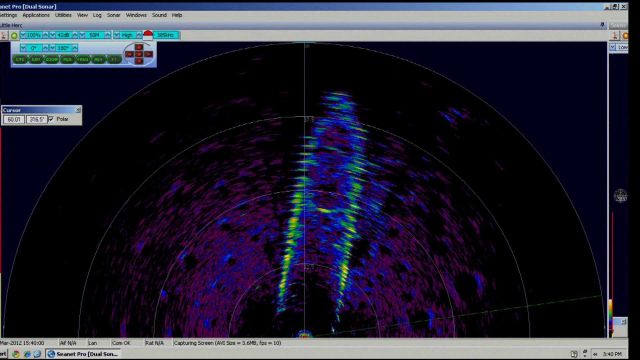
Task: Click the 60.01 range field in Cursor panel
Action: (14, 119)
